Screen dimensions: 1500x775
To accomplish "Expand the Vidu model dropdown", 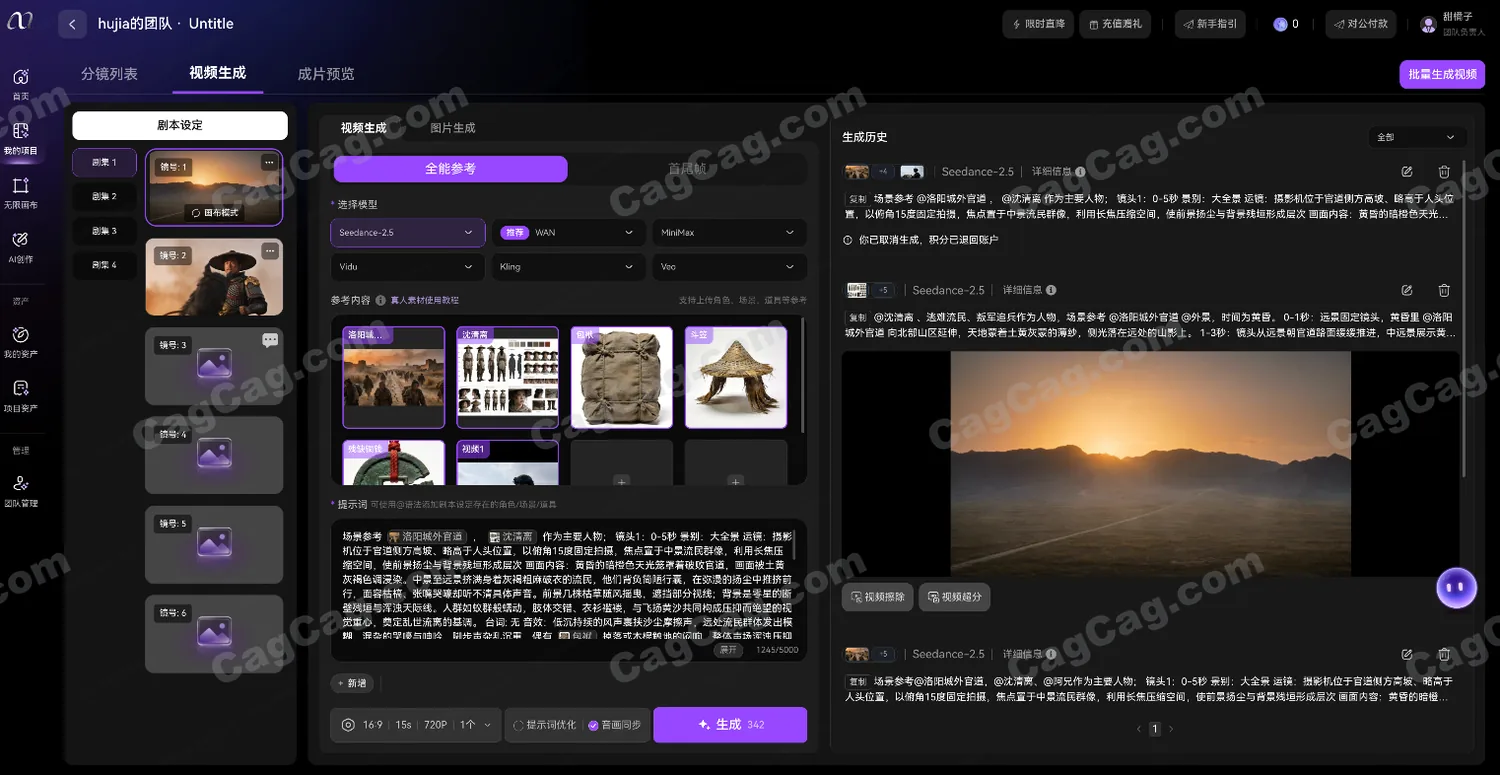I will (x=408, y=268).
